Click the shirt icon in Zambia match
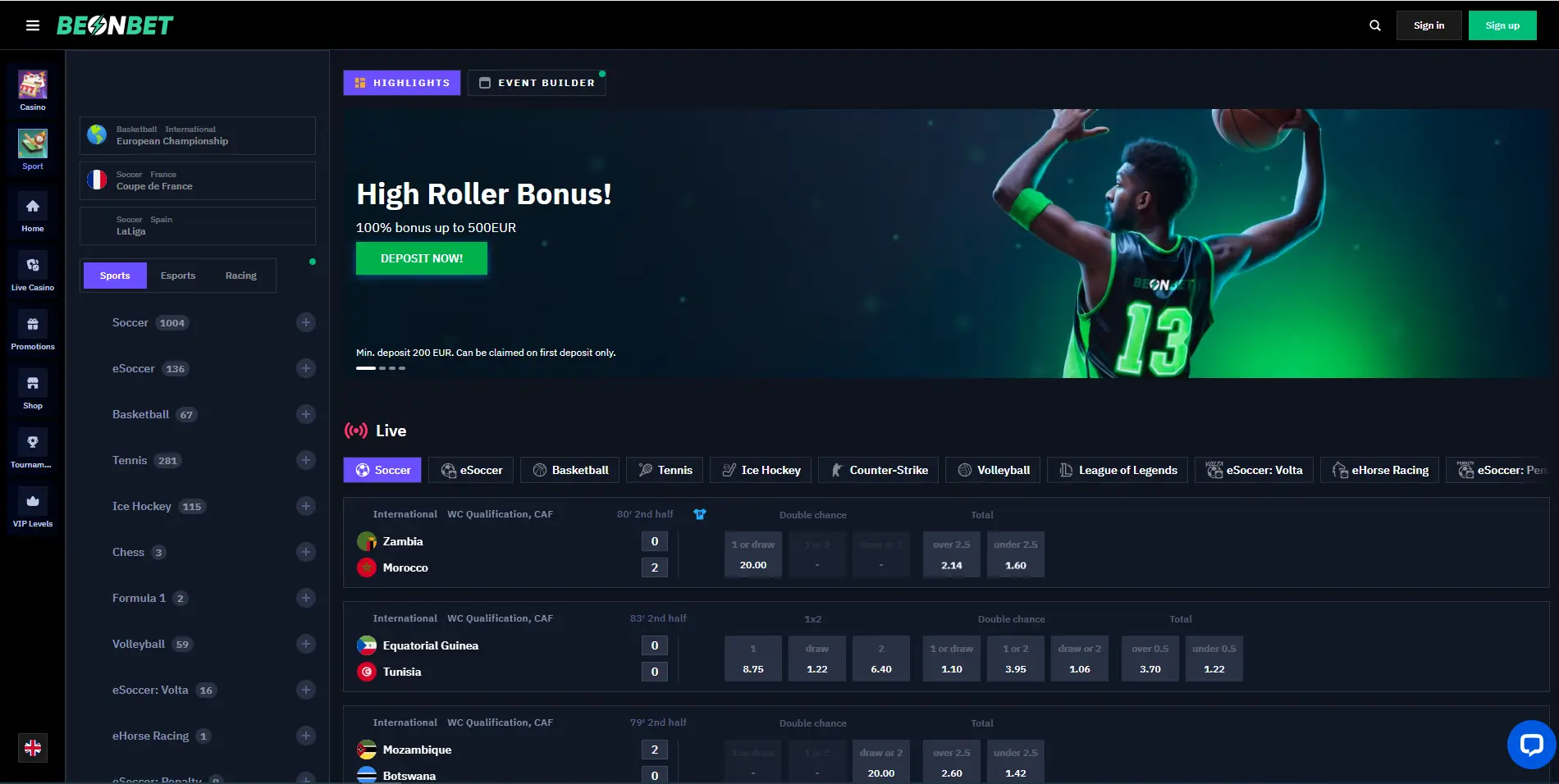Image resolution: width=1559 pixels, height=784 pixels. (x=700, y=514)
